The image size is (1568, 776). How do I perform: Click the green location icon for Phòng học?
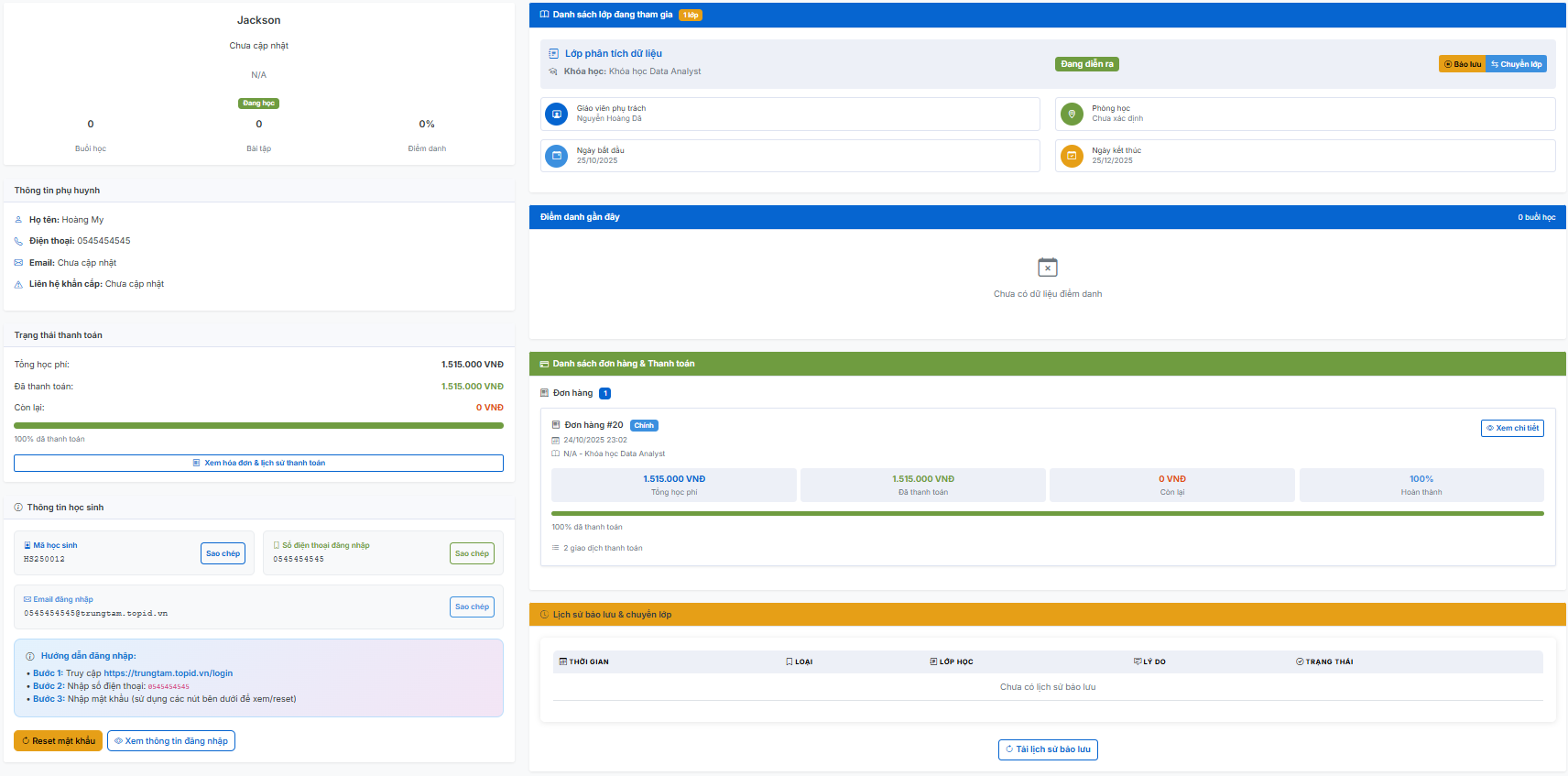point(1072,114)
